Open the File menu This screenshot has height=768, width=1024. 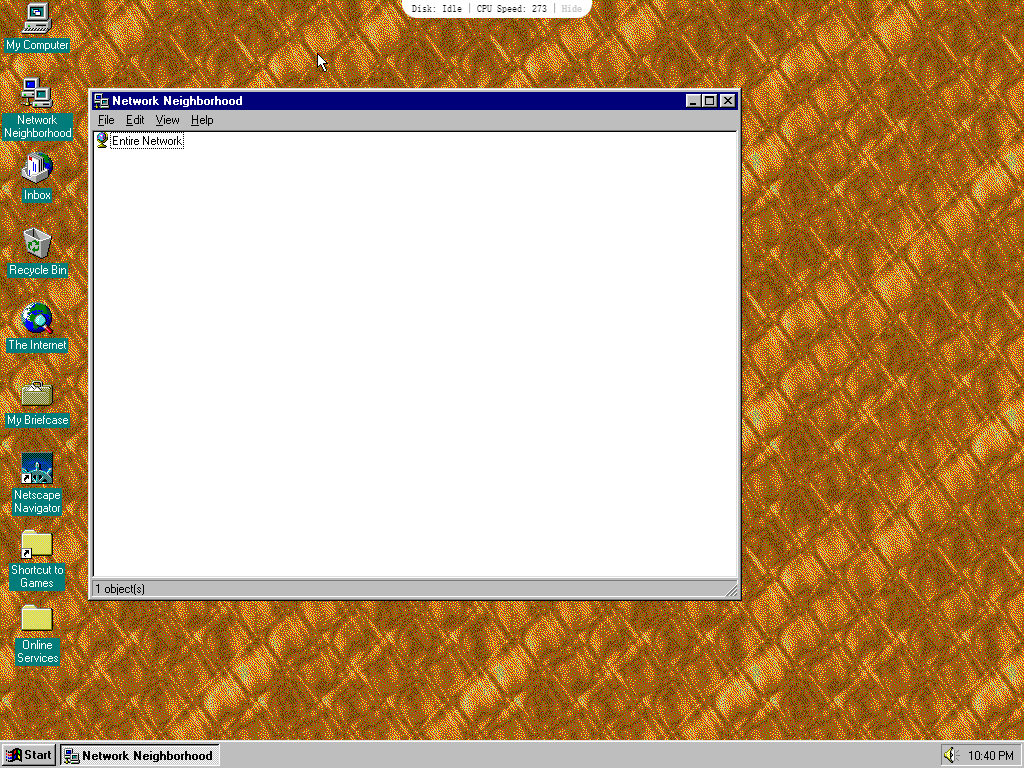click(x=106, y=120)
